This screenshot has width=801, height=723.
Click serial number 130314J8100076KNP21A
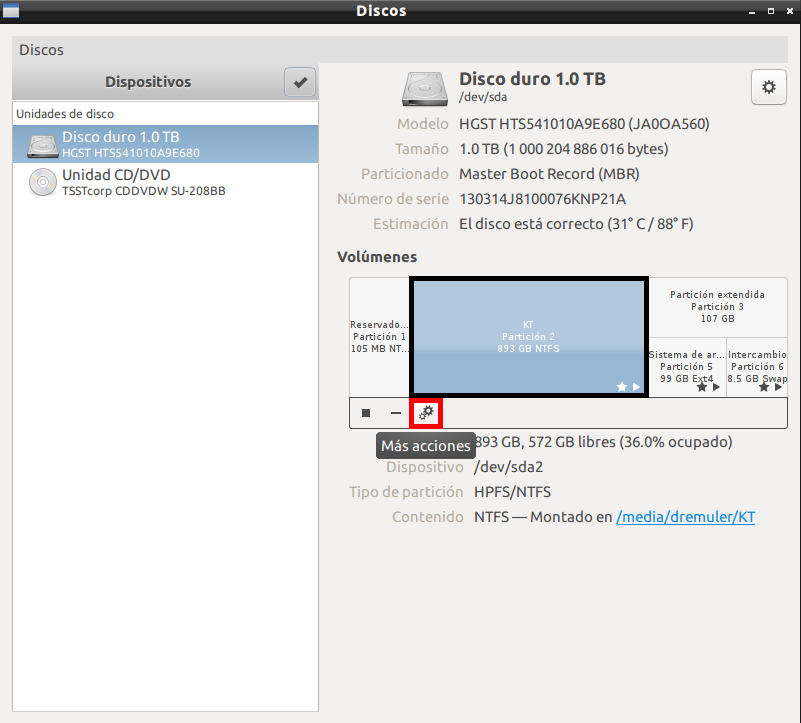(x=543, y=199)
